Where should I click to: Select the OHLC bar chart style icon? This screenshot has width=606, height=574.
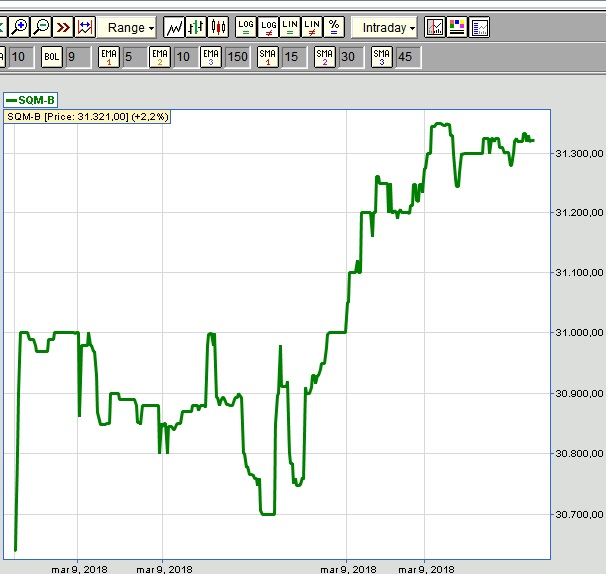coord(196,27)
